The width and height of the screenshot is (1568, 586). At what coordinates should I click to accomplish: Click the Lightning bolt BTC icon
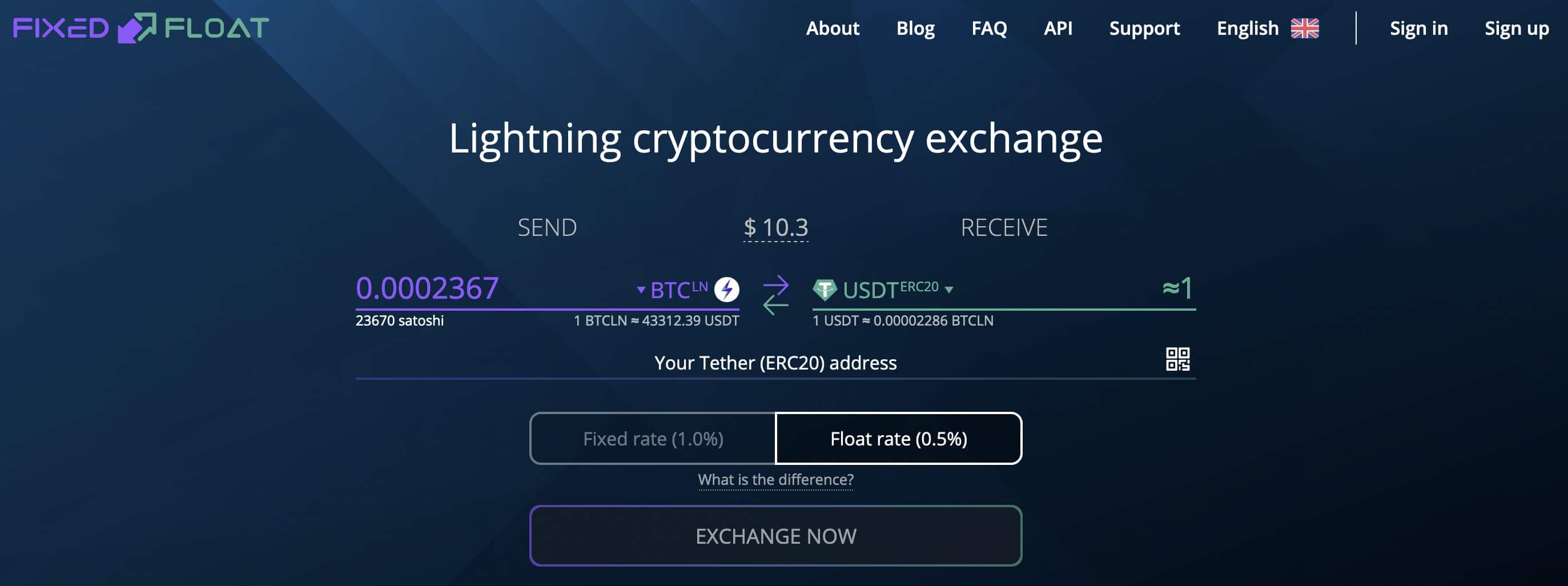pos(726,290)
